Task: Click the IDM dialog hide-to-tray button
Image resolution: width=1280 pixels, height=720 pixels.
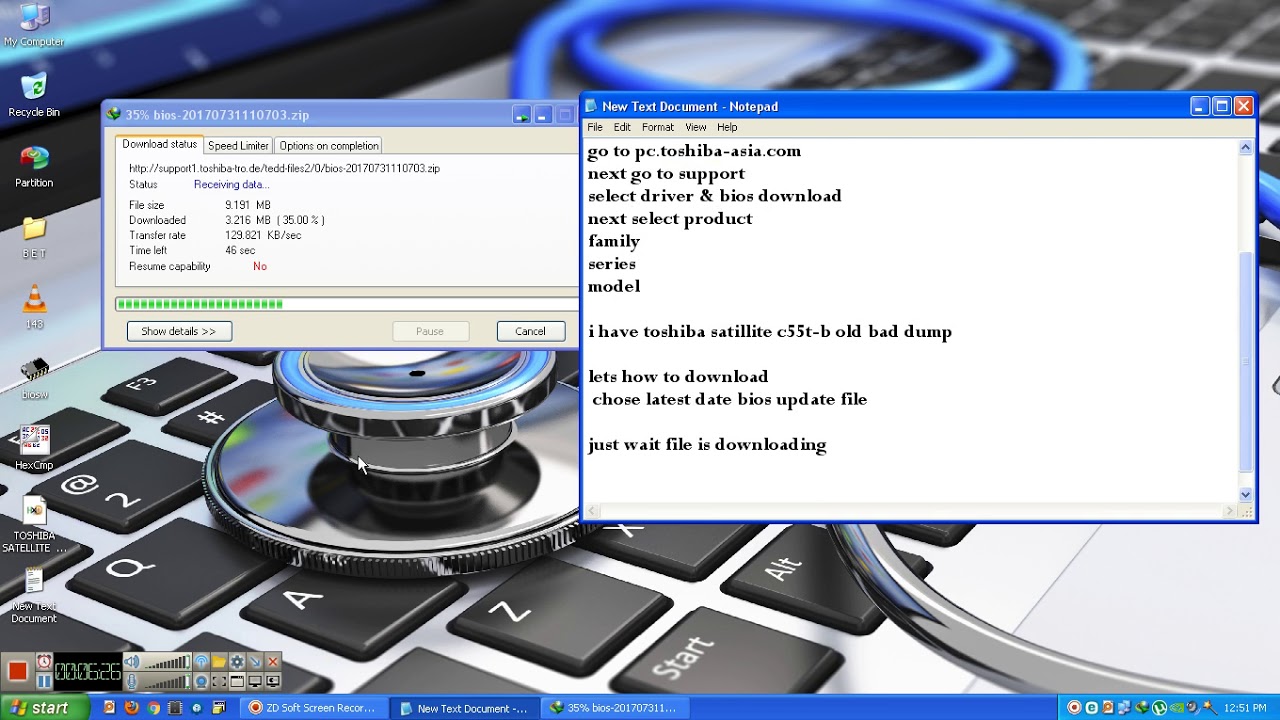Action: click(x=522, y=115)
